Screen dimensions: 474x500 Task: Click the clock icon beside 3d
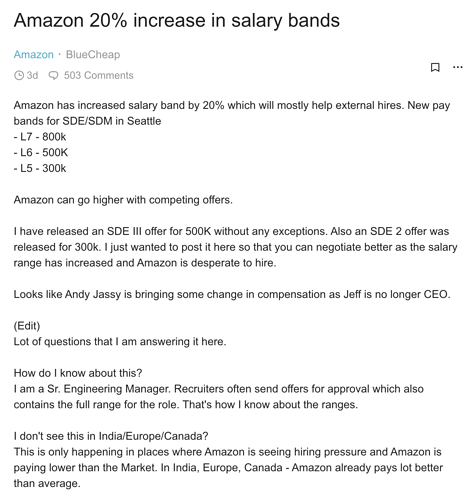[x=19, y=75]
